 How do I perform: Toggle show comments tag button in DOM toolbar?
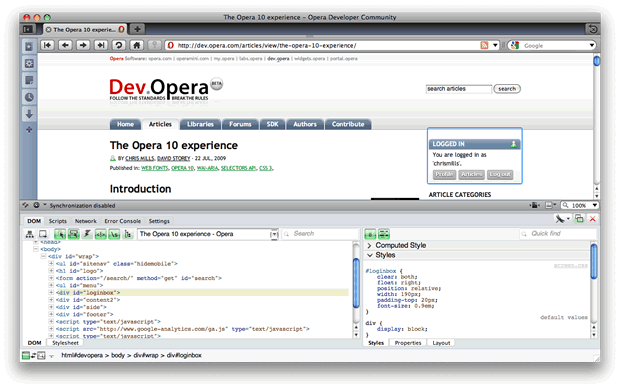[x=101, y=234]
